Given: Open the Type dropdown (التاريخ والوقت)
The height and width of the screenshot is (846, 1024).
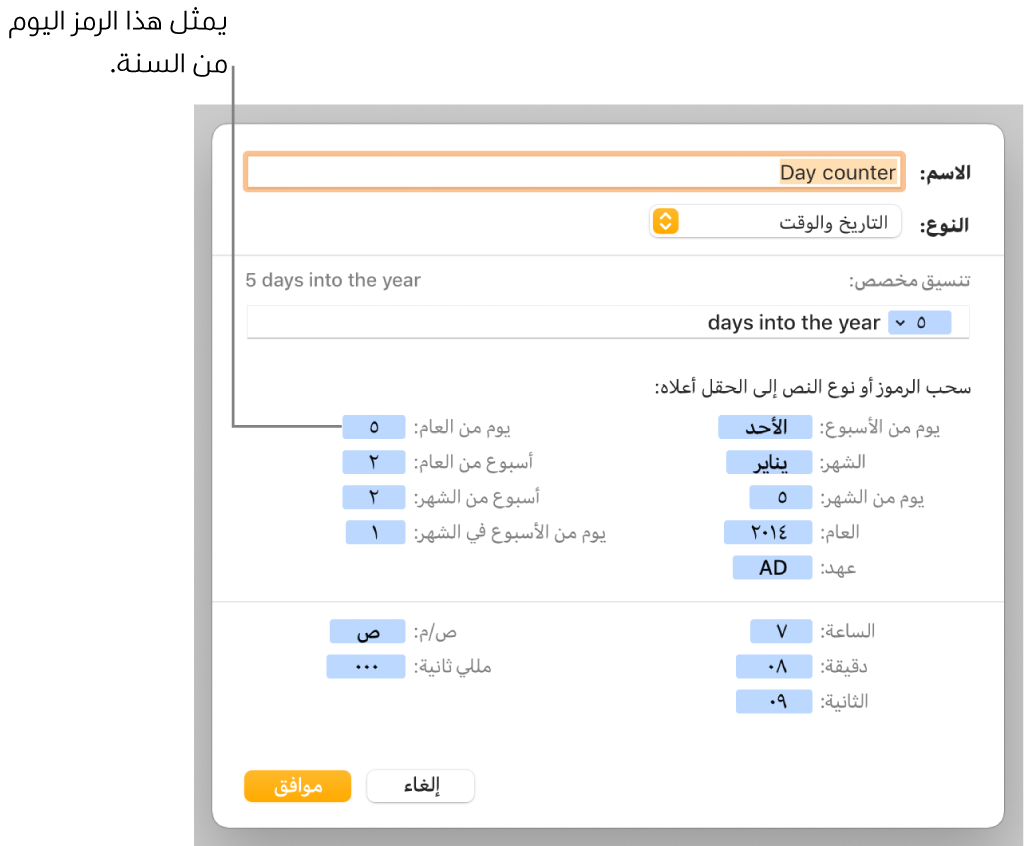Looking at the screenshot, I should (775, 221).
